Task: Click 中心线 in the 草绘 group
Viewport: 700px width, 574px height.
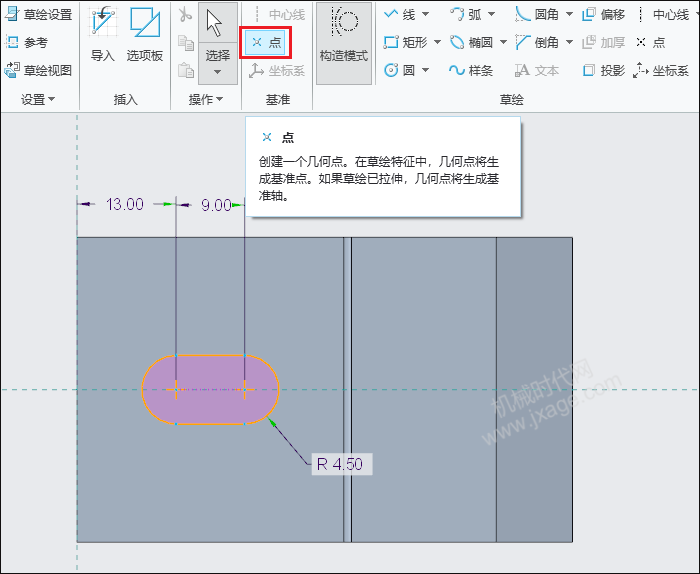Action: [663, 14]
